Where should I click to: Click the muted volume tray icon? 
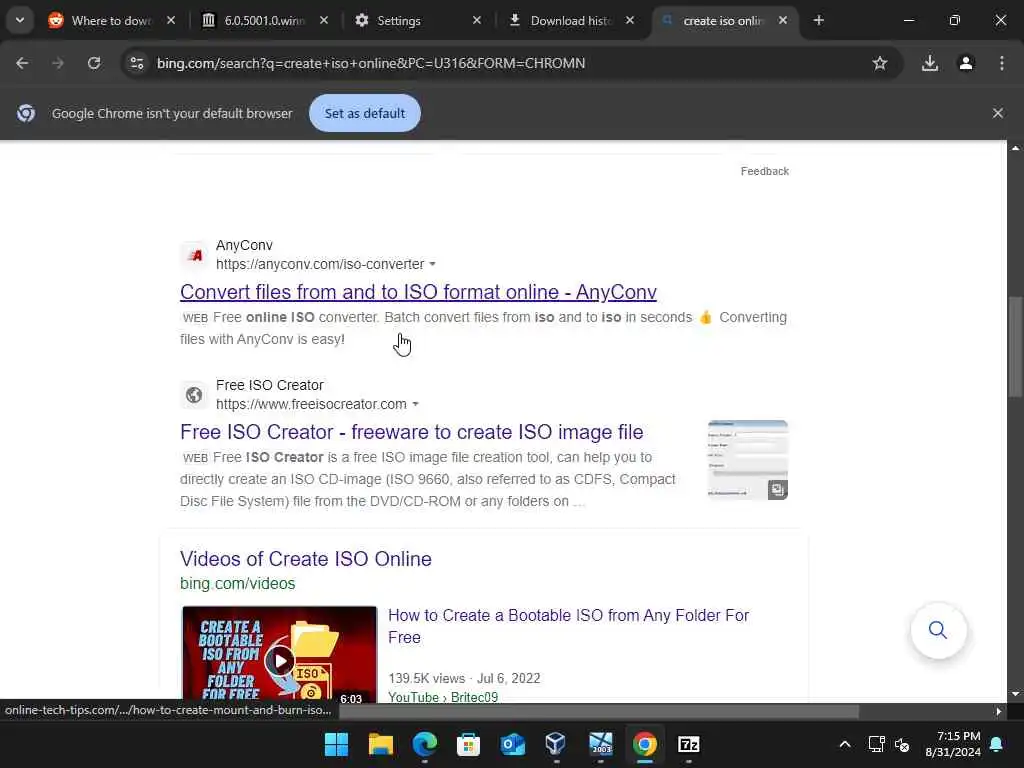pyautogui.click(x=903, y=744)
